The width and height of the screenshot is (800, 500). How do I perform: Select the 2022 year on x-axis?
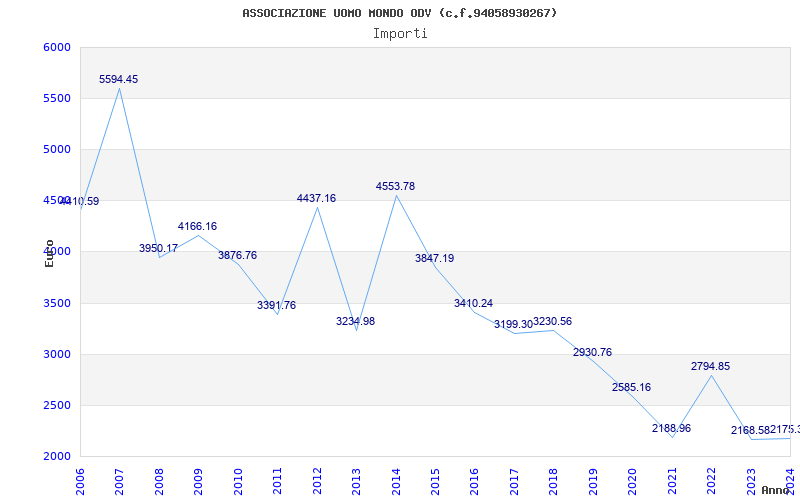tap(712, 482)
